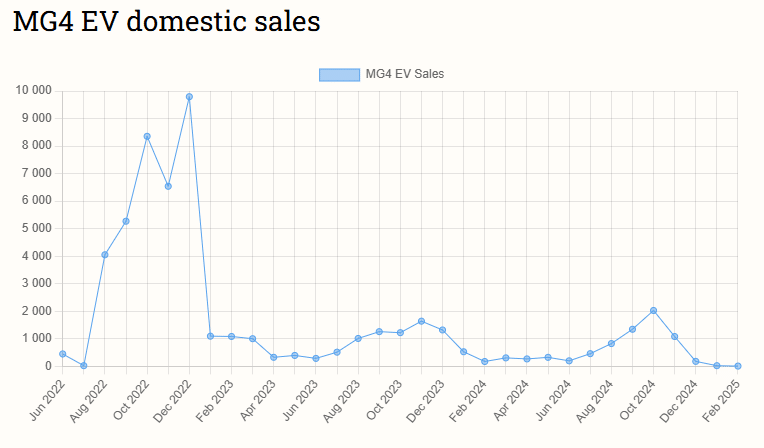Click the July 2022 zero data point
The width and height of the screenshot is (764, 448).
pyautogui.click(x=84, y=366)
